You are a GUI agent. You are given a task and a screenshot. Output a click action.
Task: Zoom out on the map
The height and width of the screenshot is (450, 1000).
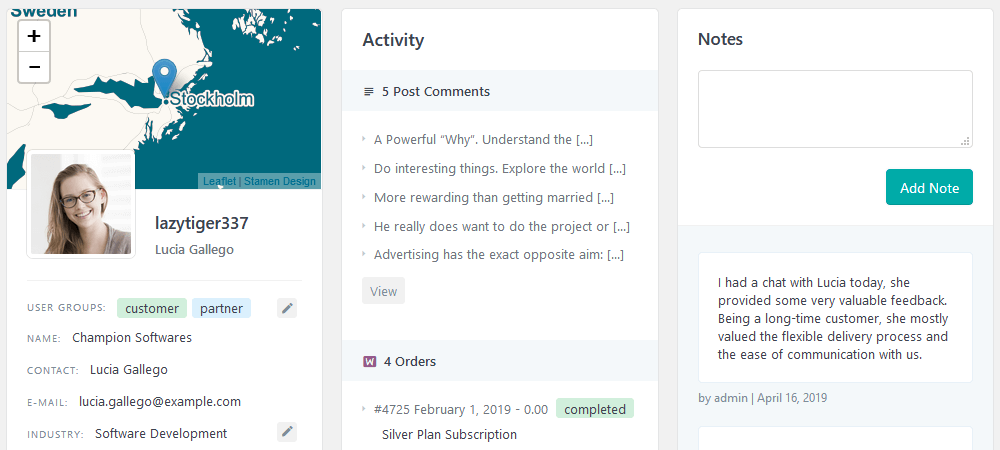tap(34, 68)
